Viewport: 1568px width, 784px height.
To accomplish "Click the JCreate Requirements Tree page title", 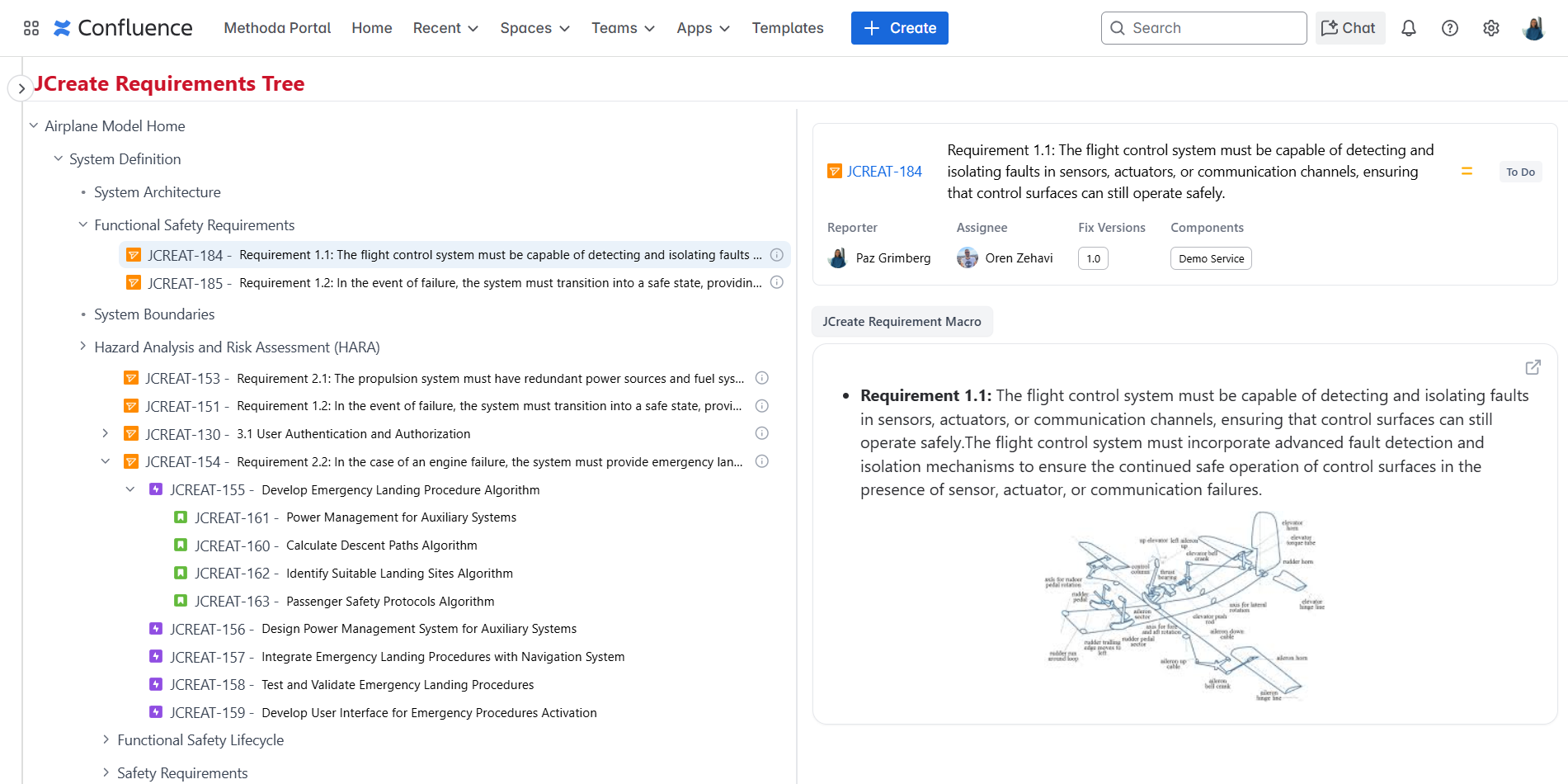I will pyautogui.click(x=169, y=83).
